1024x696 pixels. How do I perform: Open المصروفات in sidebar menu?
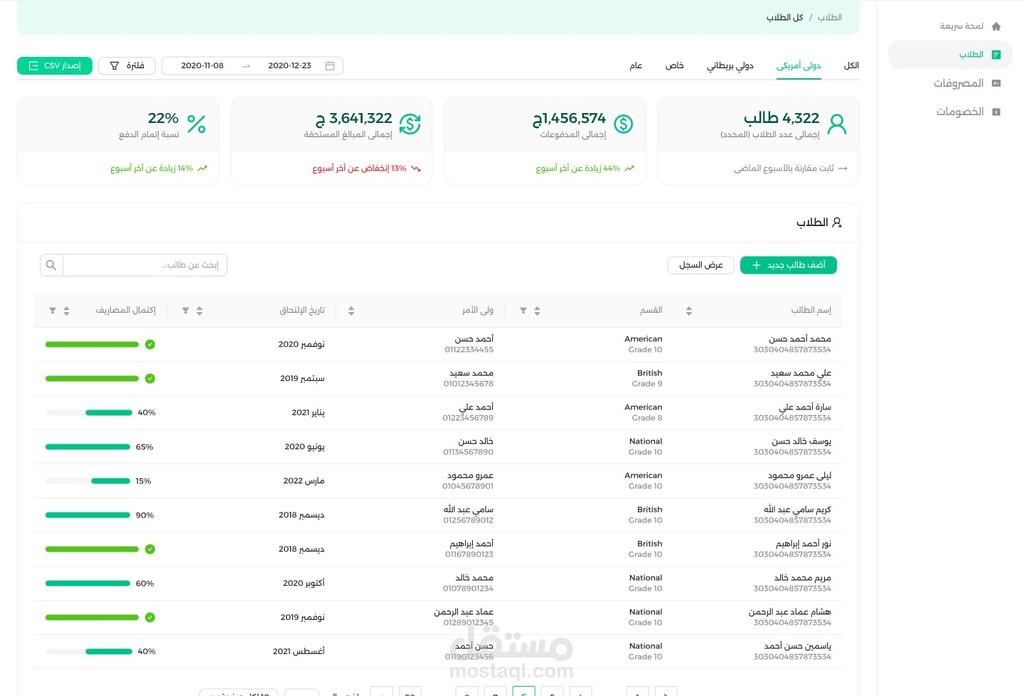pyautogui.click(x=958, y=84)
